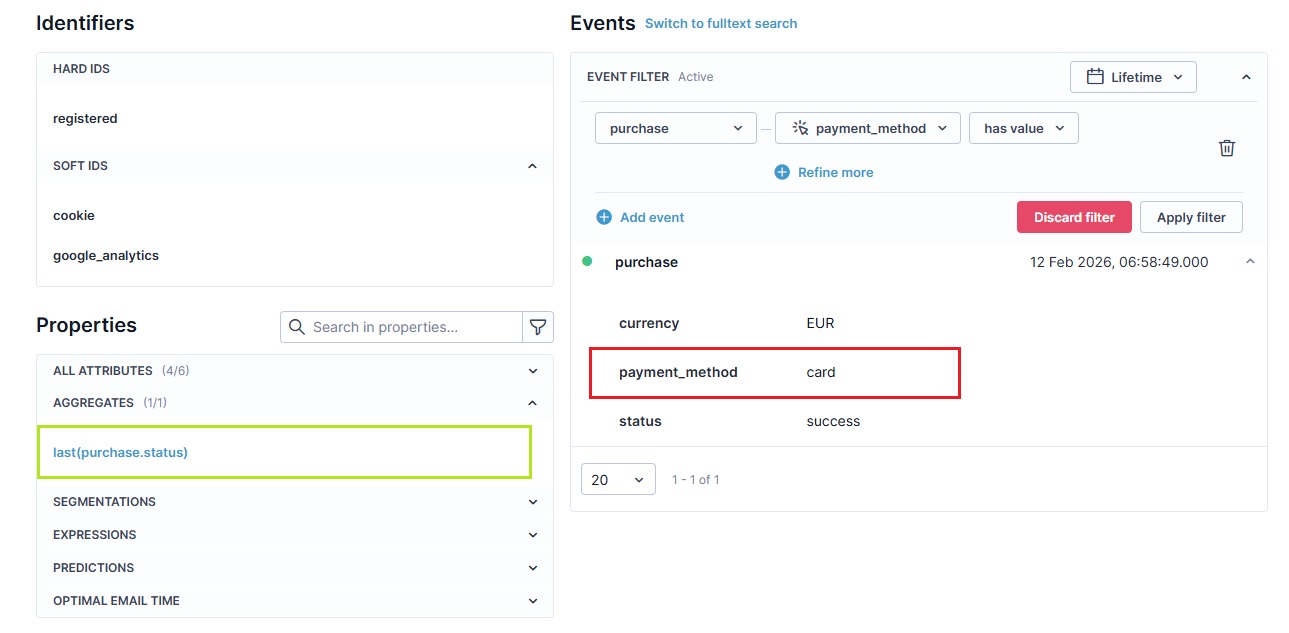Viewport: 1289px width, 633px height.
Task: Collapse the Event Filter panel chevron
Action: click(1246, 77)
